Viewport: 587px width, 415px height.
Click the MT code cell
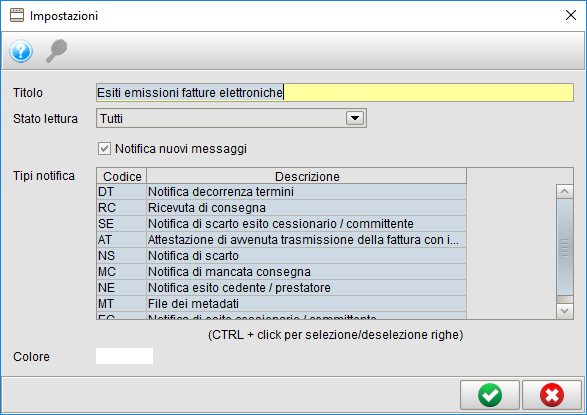[122, 303]
